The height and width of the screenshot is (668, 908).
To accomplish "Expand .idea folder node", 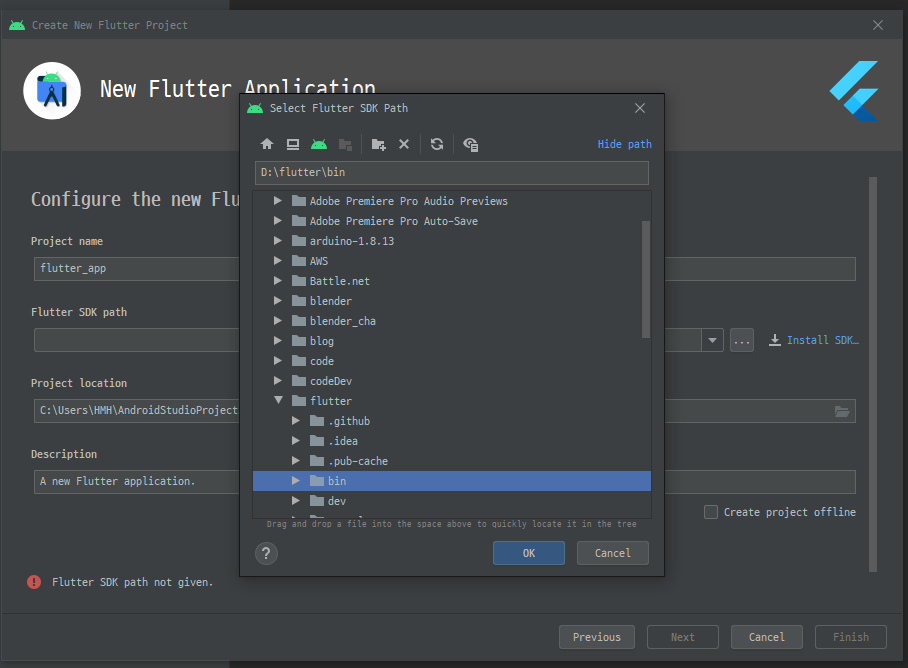I will (296, 441).
